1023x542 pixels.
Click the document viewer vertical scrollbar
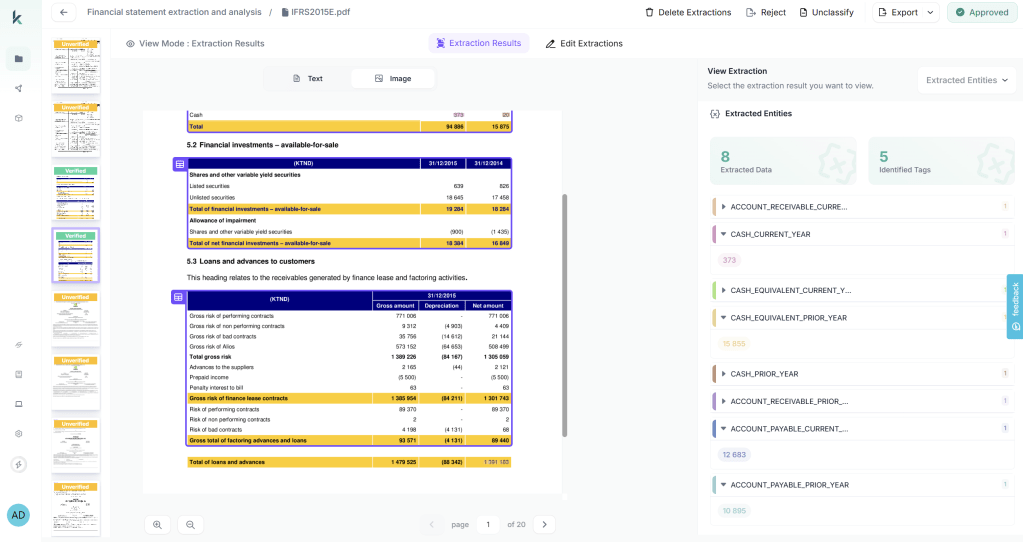564,315
